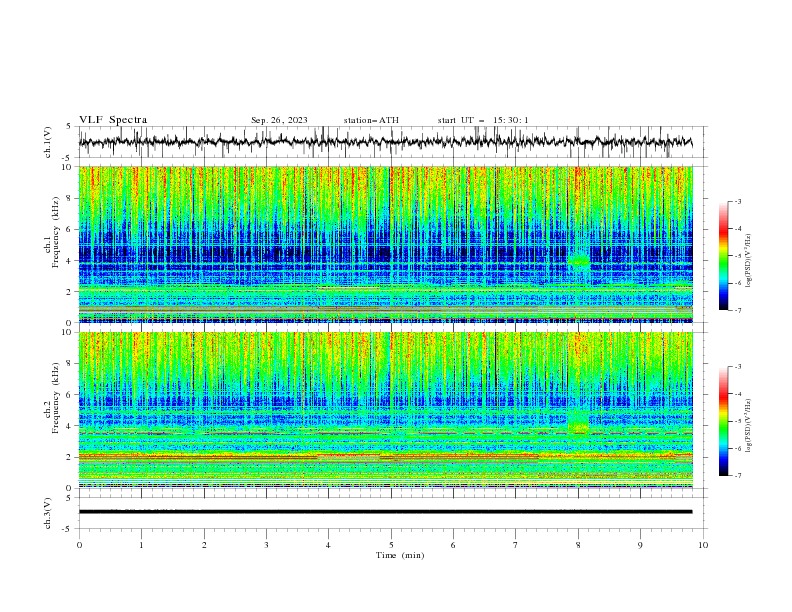Click the ch.2 PSD color scale bar
The width and height of the screenshot is (792, 612).
tap(723, 421)
